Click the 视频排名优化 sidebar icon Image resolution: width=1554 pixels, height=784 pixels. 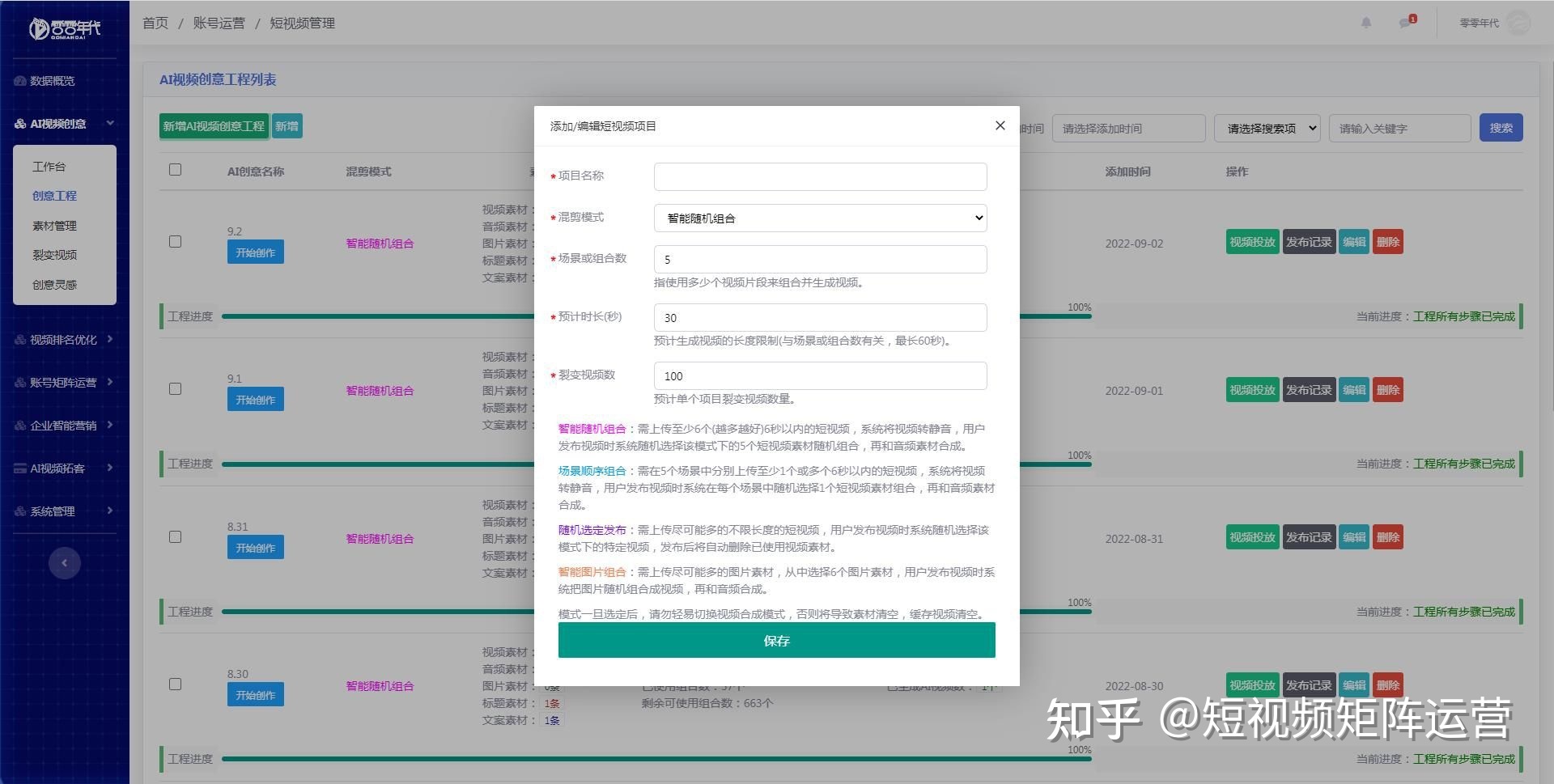tap(20, 340)
